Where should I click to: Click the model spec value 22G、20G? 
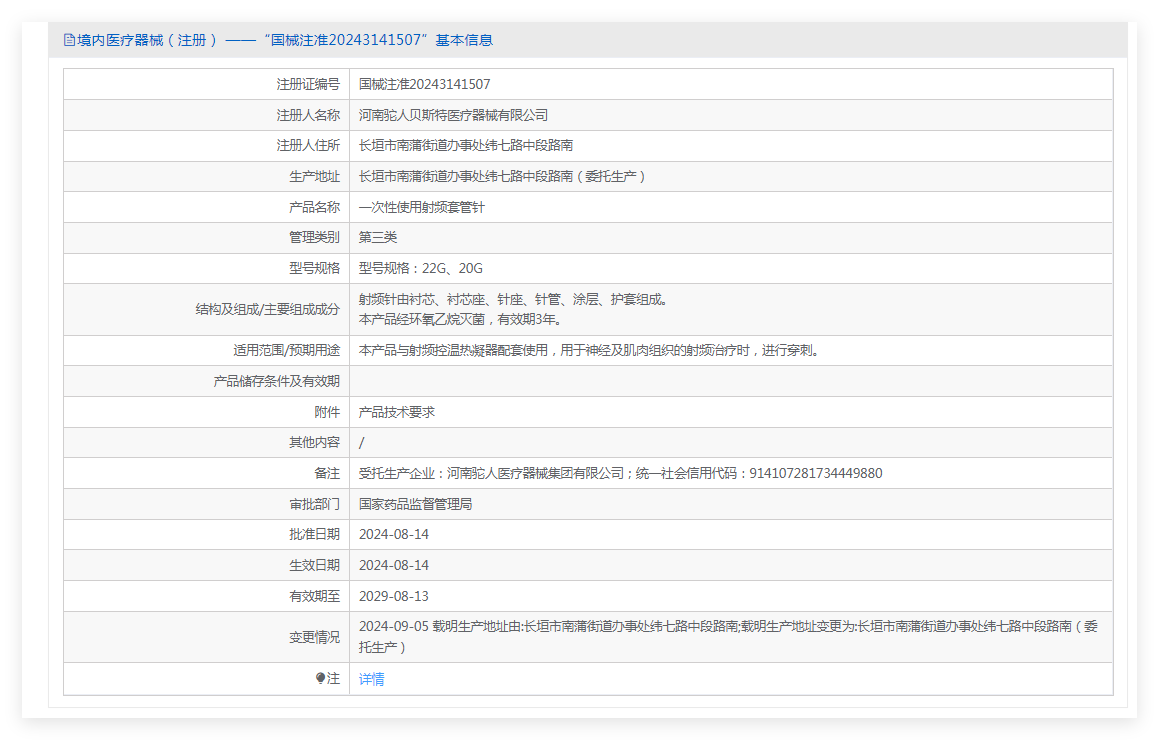(420, 269)
